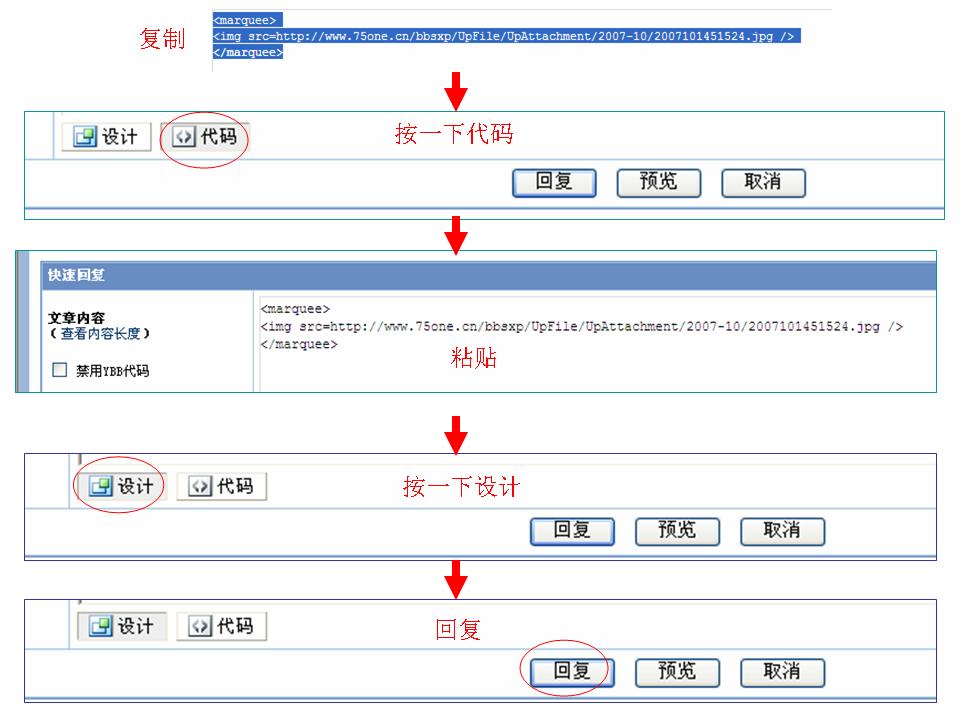Click 代码 tab in the bottom 回复 panel
The image size is (960, 720).
(222, 626)
